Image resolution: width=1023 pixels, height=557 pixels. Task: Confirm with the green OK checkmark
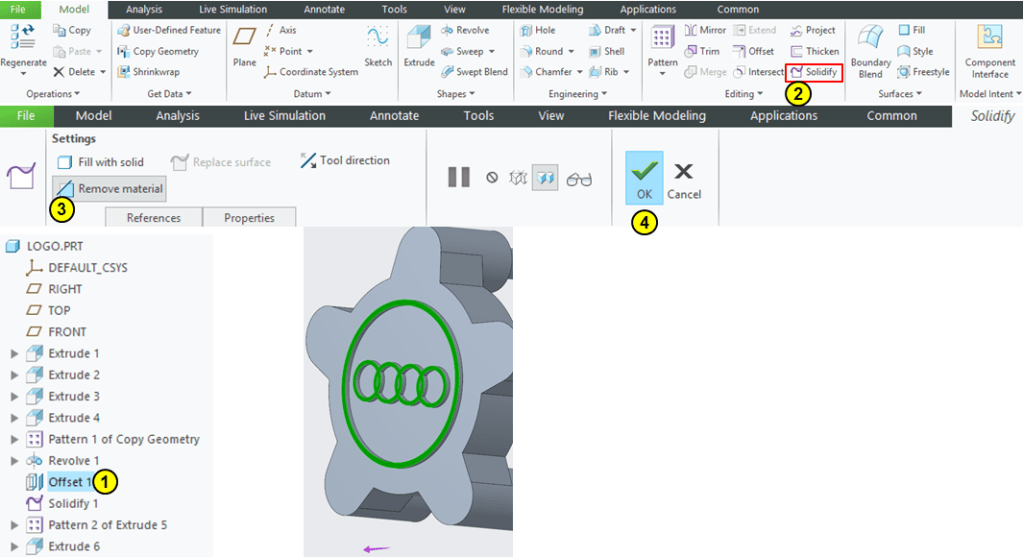tap(644, 178)
